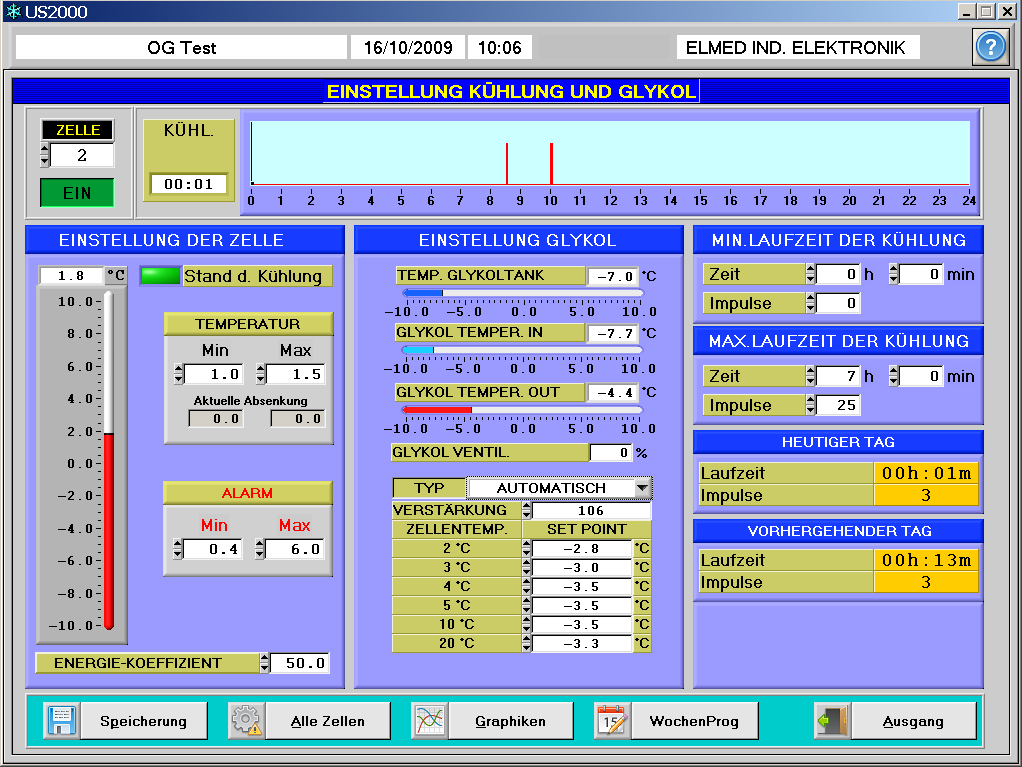Click the gear warning icon for Alle Zellen
The height and width of the screenshot is (767, 1022).
[245, 720]
